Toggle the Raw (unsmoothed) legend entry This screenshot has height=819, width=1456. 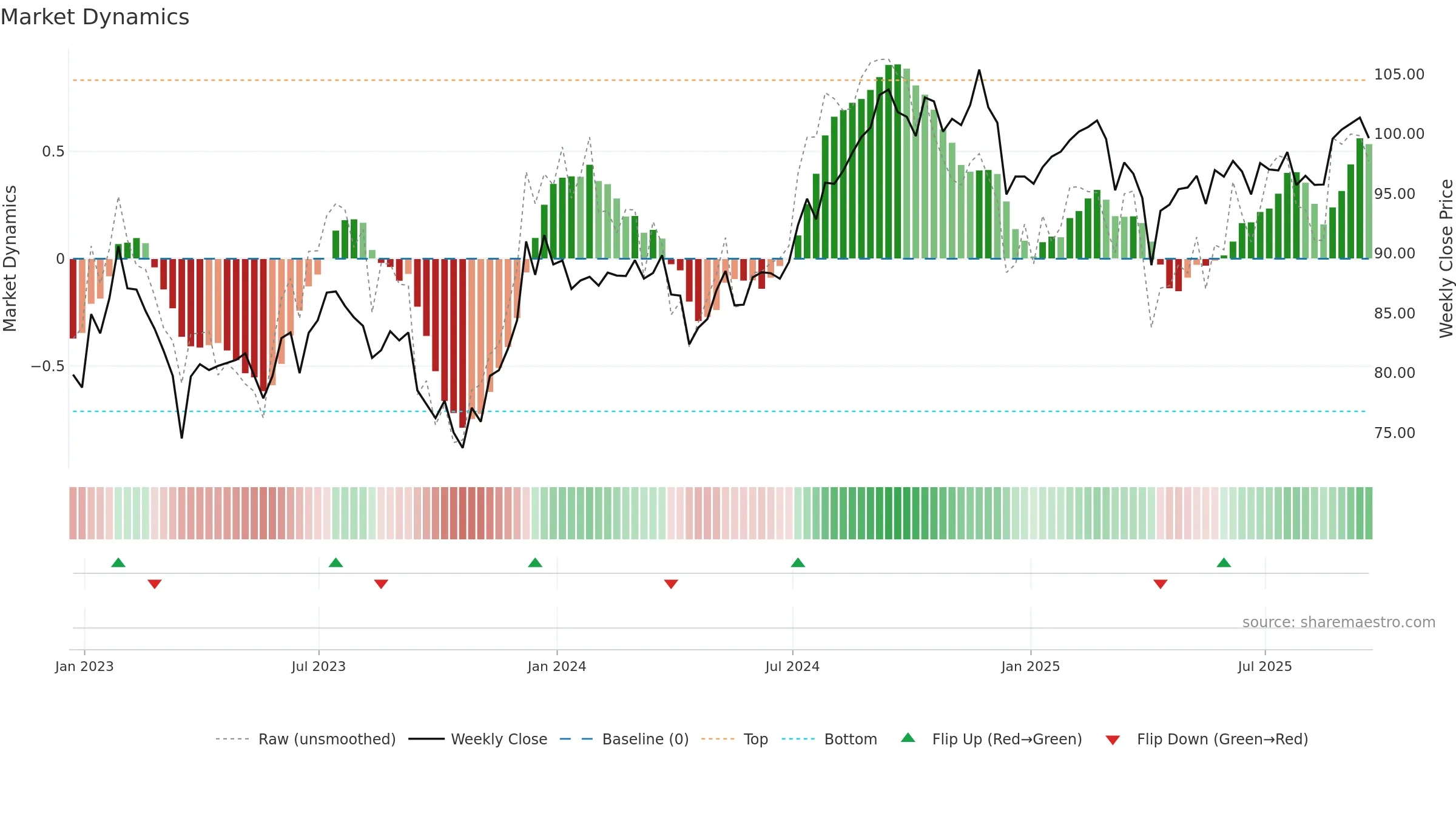click(x=306, y=739)
